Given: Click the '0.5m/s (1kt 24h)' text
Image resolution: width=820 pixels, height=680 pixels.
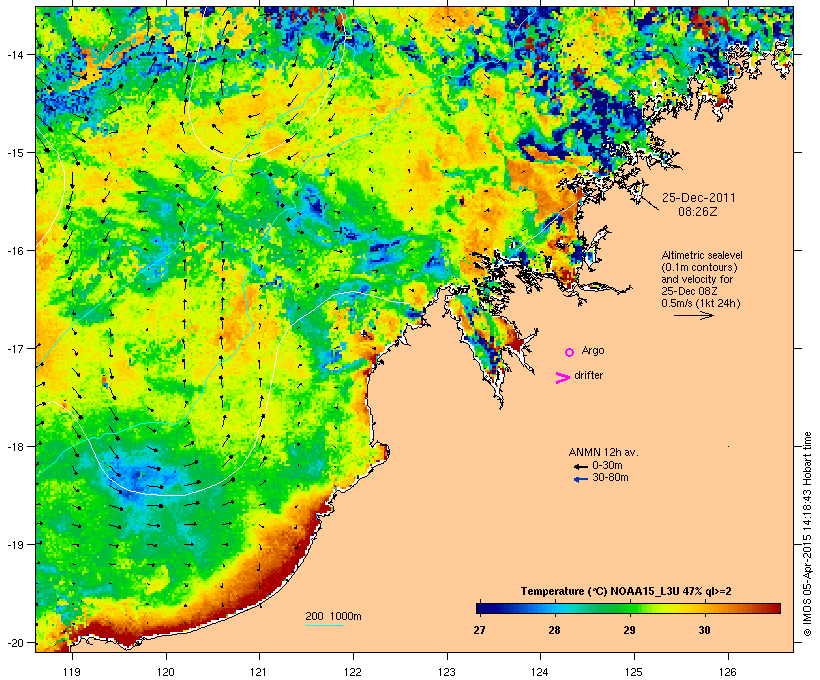Looking at the screenshot, I should point(701,303).
